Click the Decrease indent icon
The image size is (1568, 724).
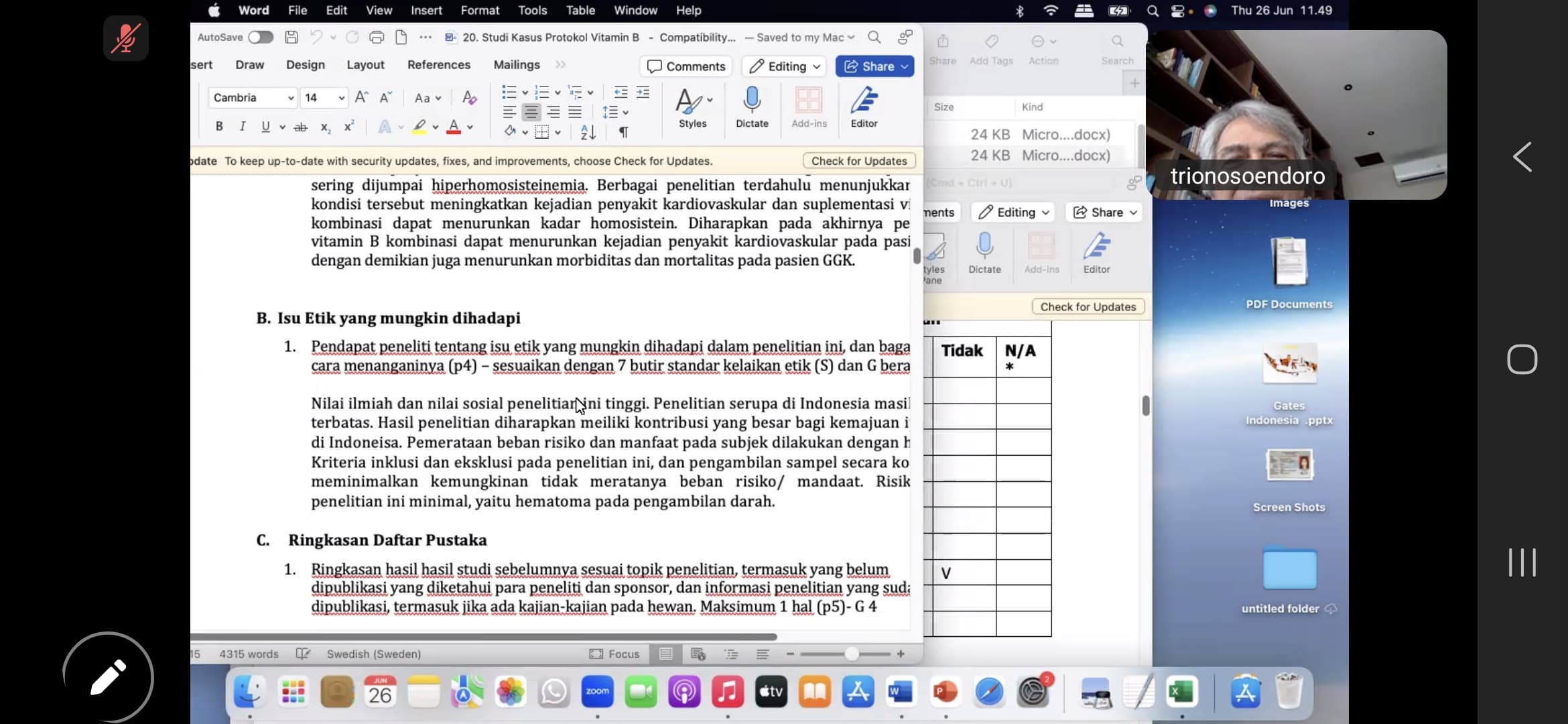(x=621, y=92)
